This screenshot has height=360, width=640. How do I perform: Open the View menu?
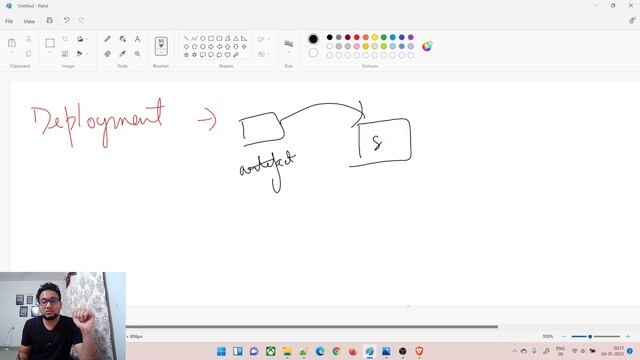(x=29, y=21)
